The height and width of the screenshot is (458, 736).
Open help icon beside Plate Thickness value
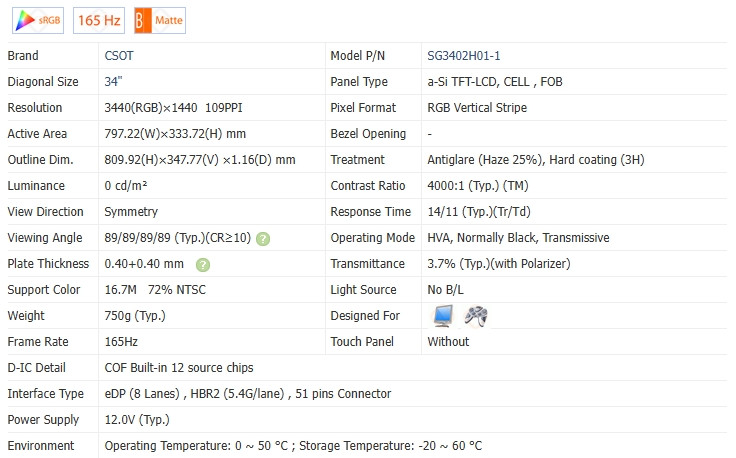pos(203,265)
